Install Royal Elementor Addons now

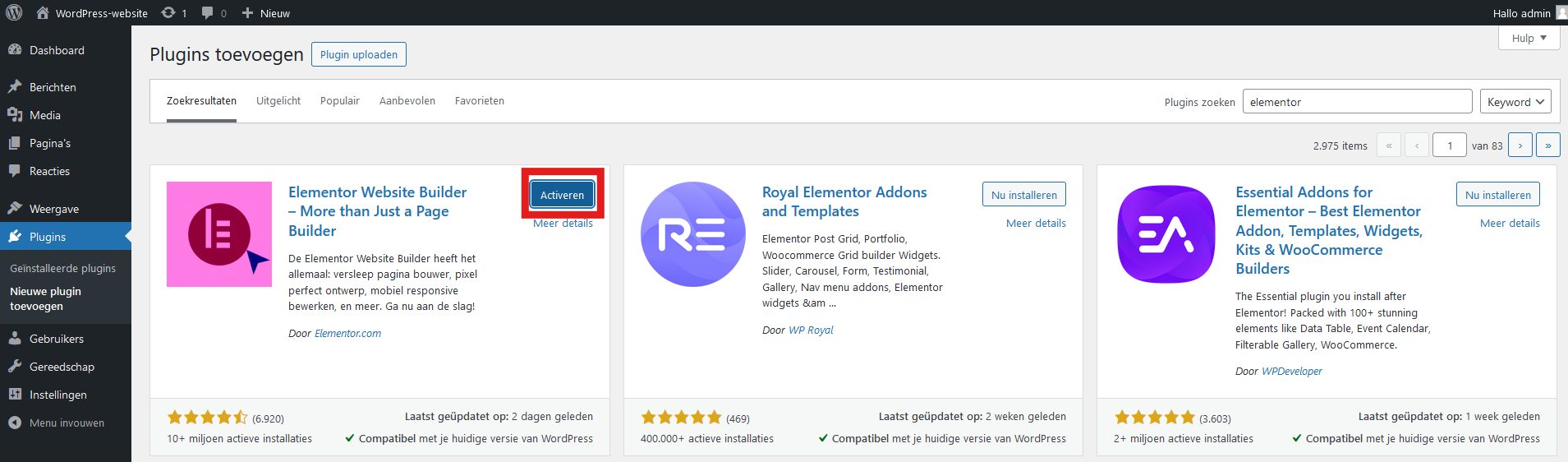[x=1024, y=195]
